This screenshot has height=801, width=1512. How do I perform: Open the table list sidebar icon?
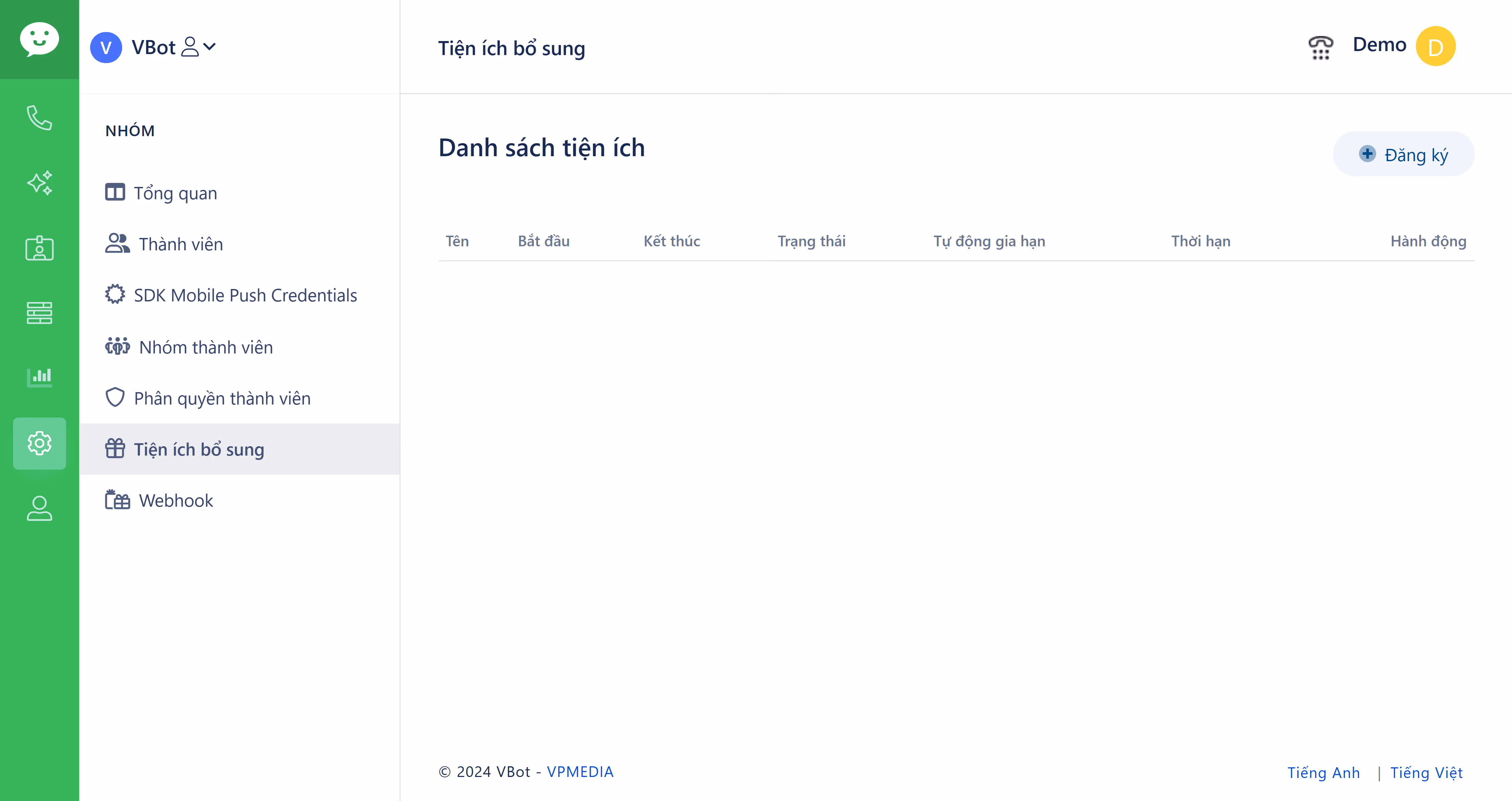39,313
